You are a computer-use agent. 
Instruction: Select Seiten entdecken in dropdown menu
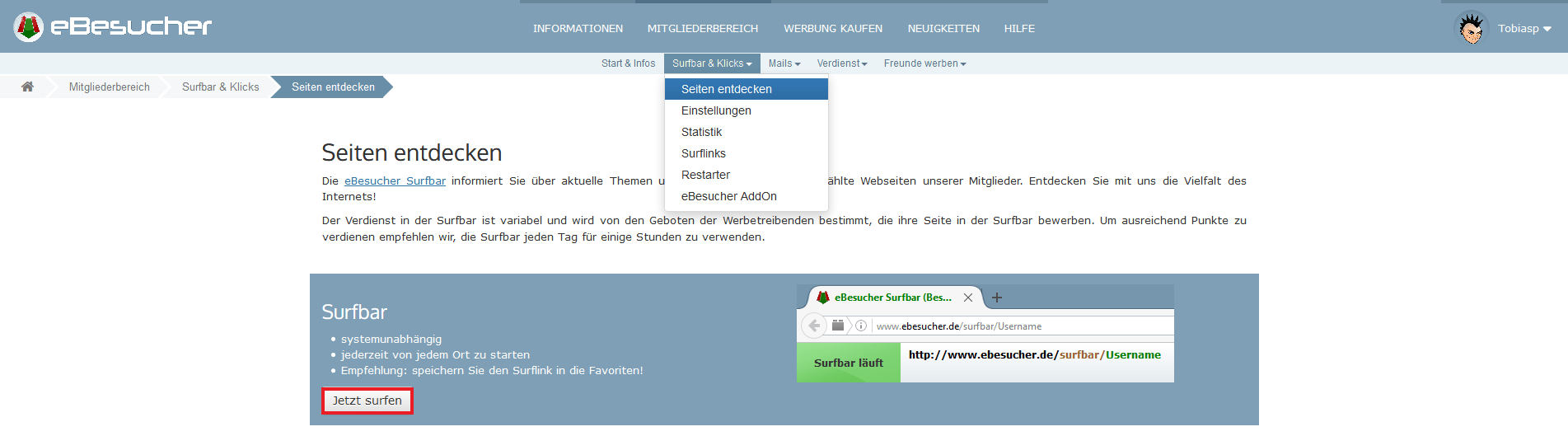pos(747,89)
